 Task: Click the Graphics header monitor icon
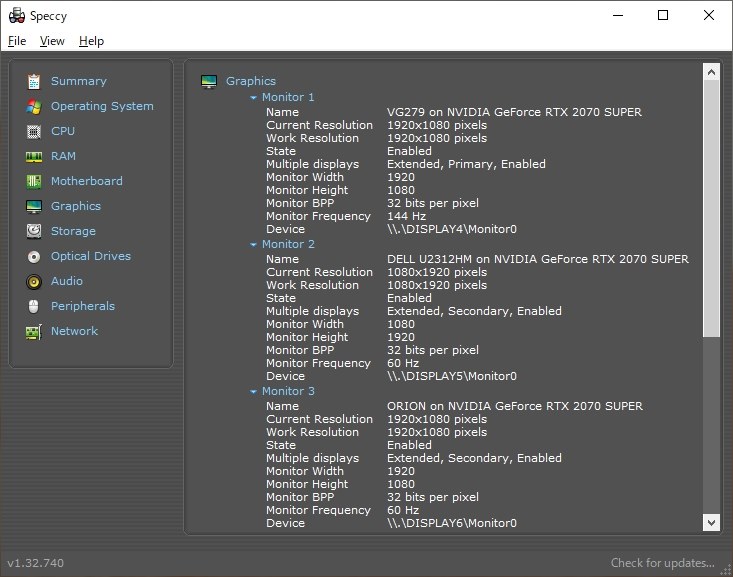tap(209, 81)
